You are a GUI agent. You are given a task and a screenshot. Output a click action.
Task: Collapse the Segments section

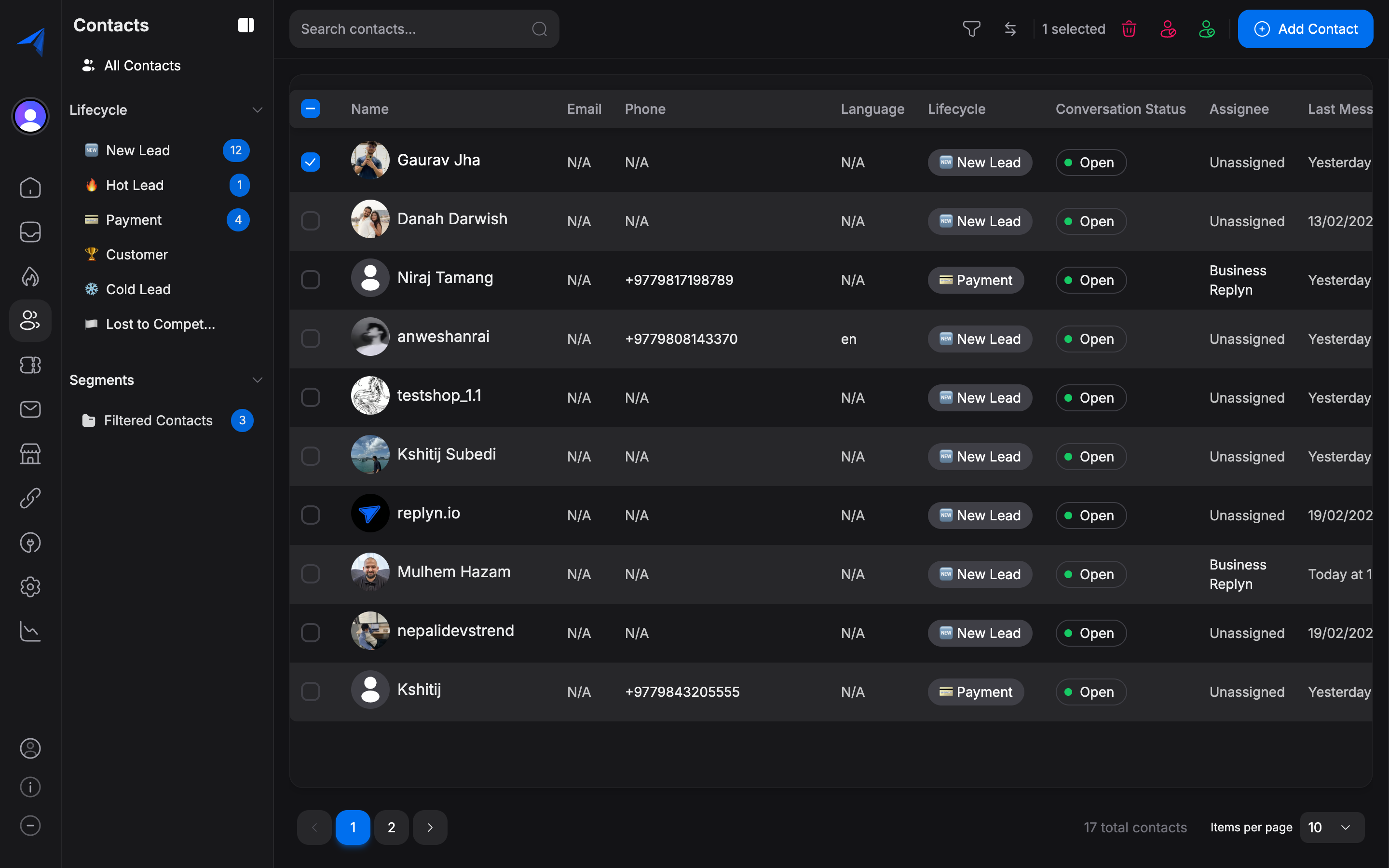click(x=257, y=380)
